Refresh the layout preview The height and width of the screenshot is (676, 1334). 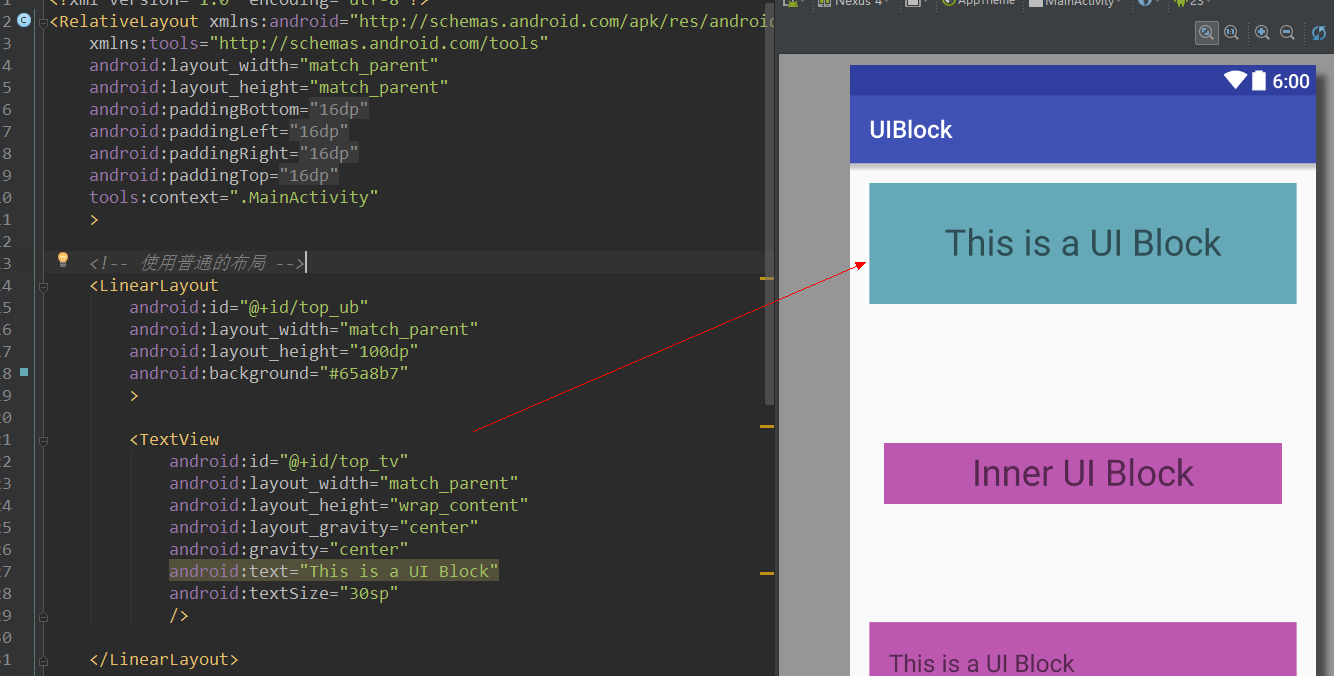[x=1319, y=33]
